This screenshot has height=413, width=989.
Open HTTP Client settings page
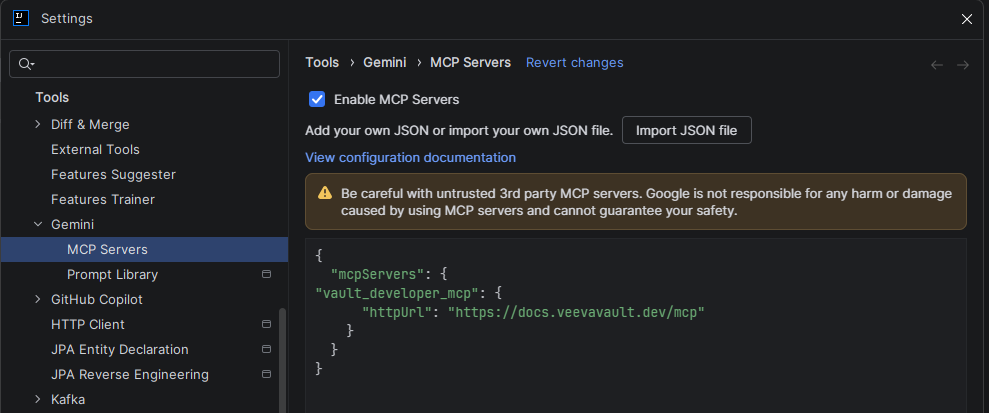click(x=88, y=324)
